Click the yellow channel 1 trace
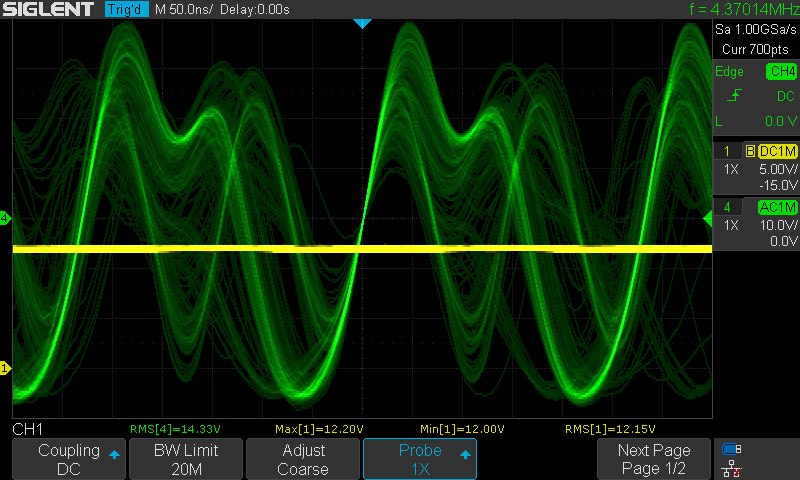800x480 pixels. point(362,249)
